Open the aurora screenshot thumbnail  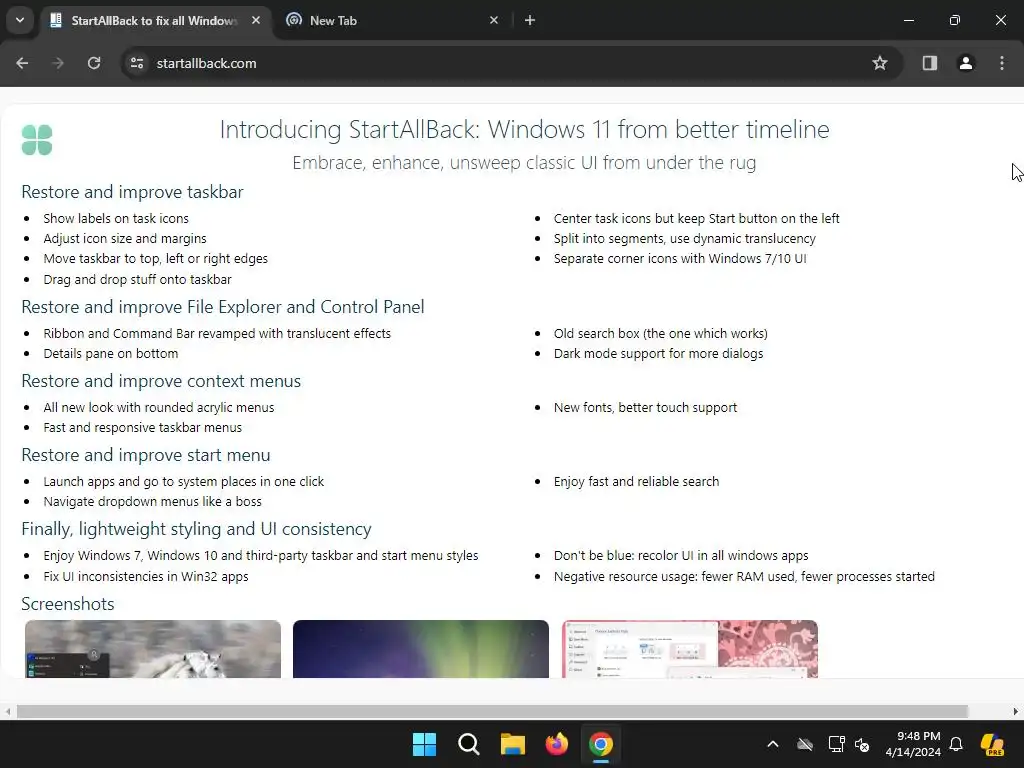point(421,648)
